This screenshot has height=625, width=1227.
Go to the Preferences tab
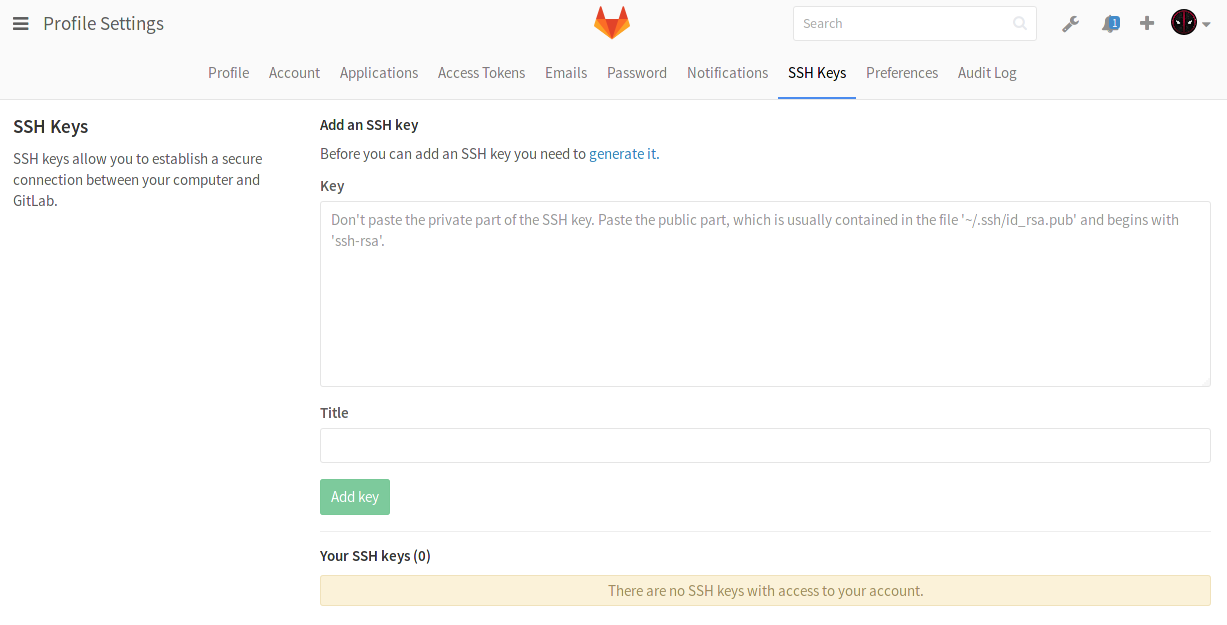pyautogui.click(x=902, y=73)
